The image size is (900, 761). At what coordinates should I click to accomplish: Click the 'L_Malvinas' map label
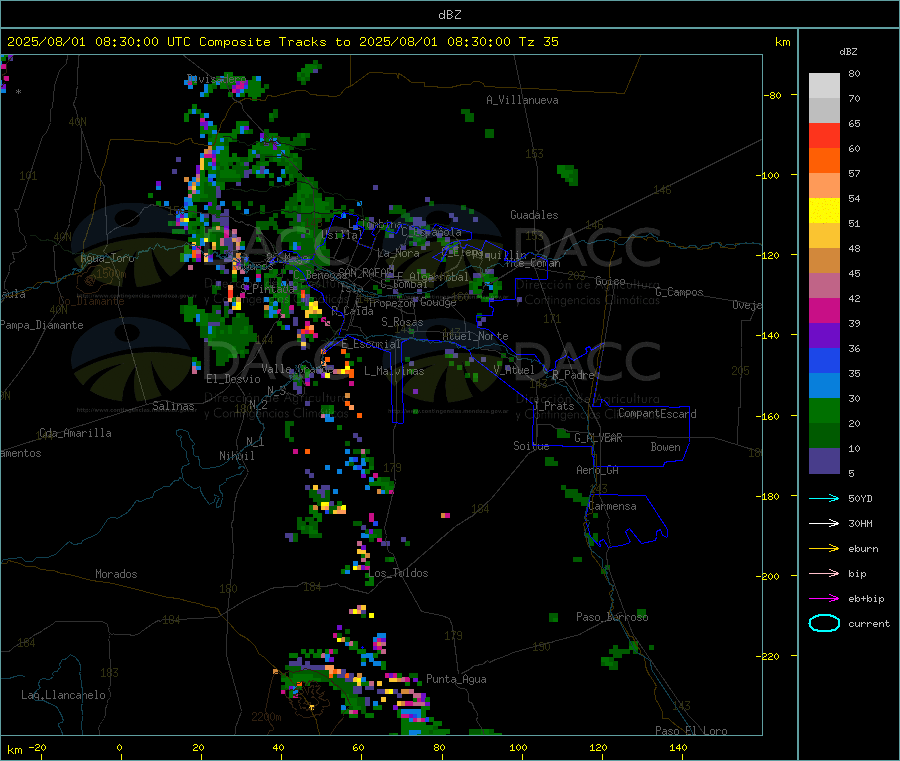coord(394,371)
